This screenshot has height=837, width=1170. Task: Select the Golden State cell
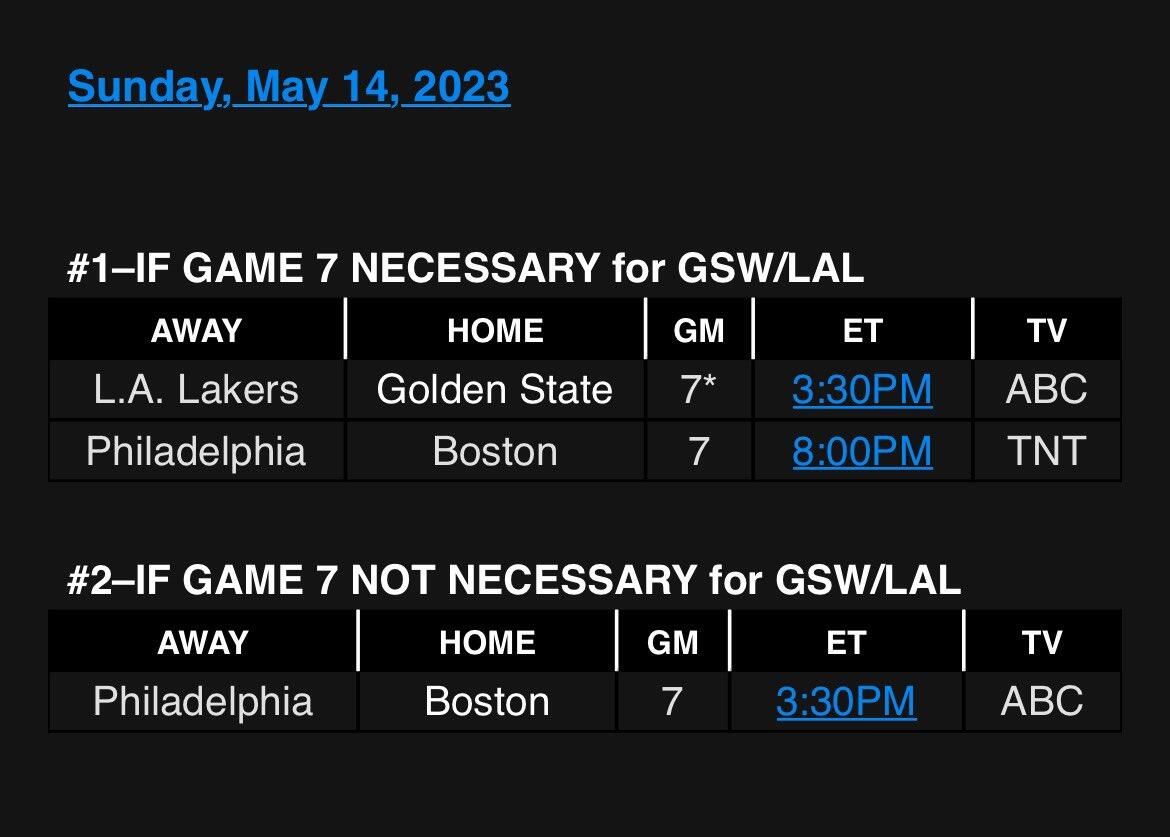(x=494, y=390)
